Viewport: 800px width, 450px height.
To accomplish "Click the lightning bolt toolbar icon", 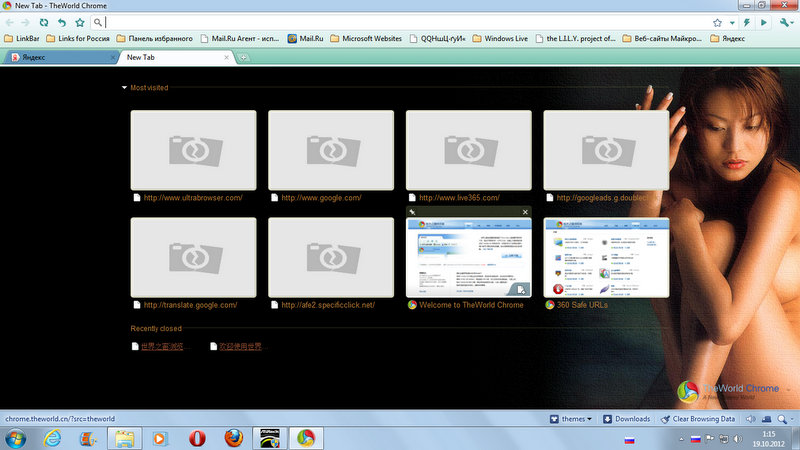I will [747, 22].
